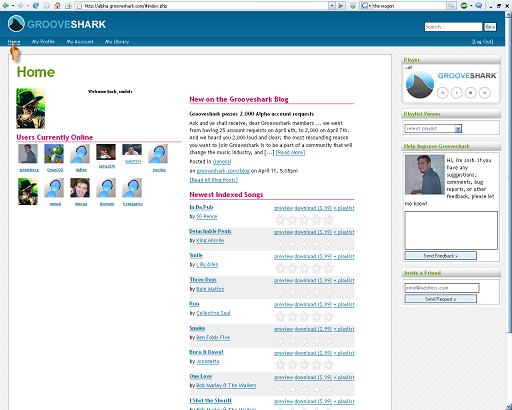Focus the invite friend email address field
The image size is (512, 410).
[x=442, y=288]
